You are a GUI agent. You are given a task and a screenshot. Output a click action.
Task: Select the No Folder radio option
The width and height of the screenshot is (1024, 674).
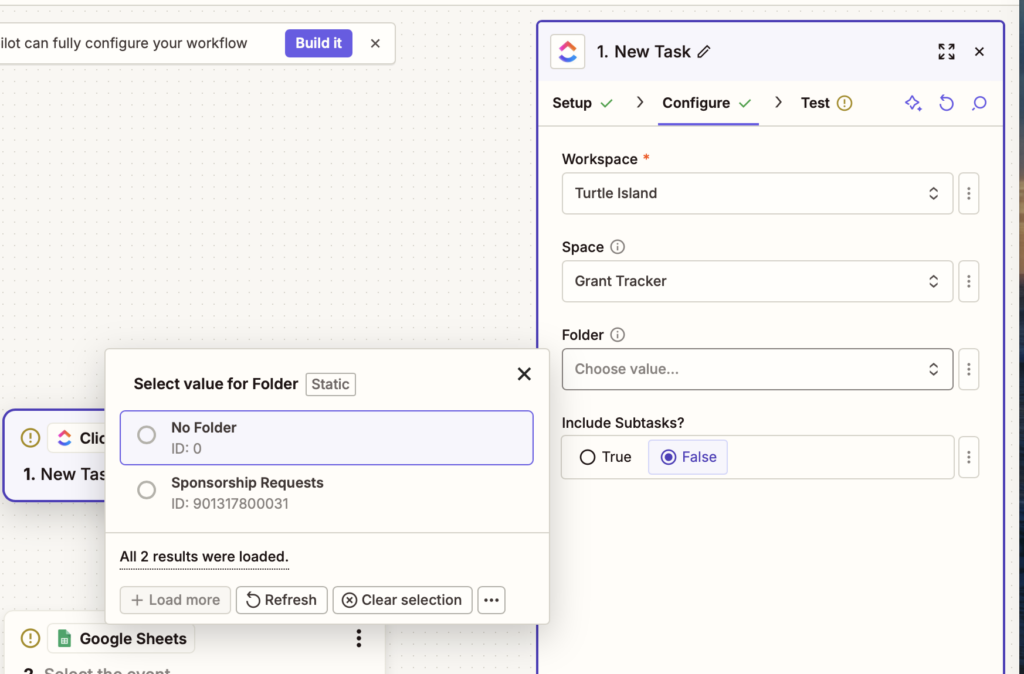(x=146, y=435)
